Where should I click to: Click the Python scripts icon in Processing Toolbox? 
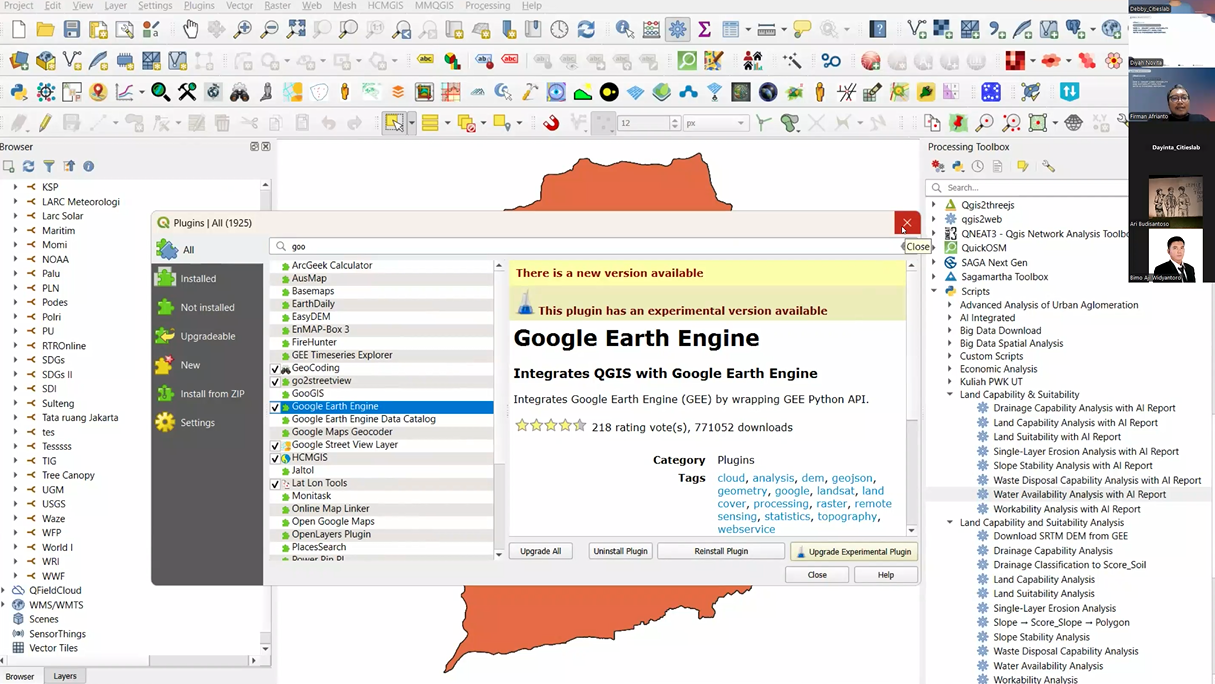(958, 166)
